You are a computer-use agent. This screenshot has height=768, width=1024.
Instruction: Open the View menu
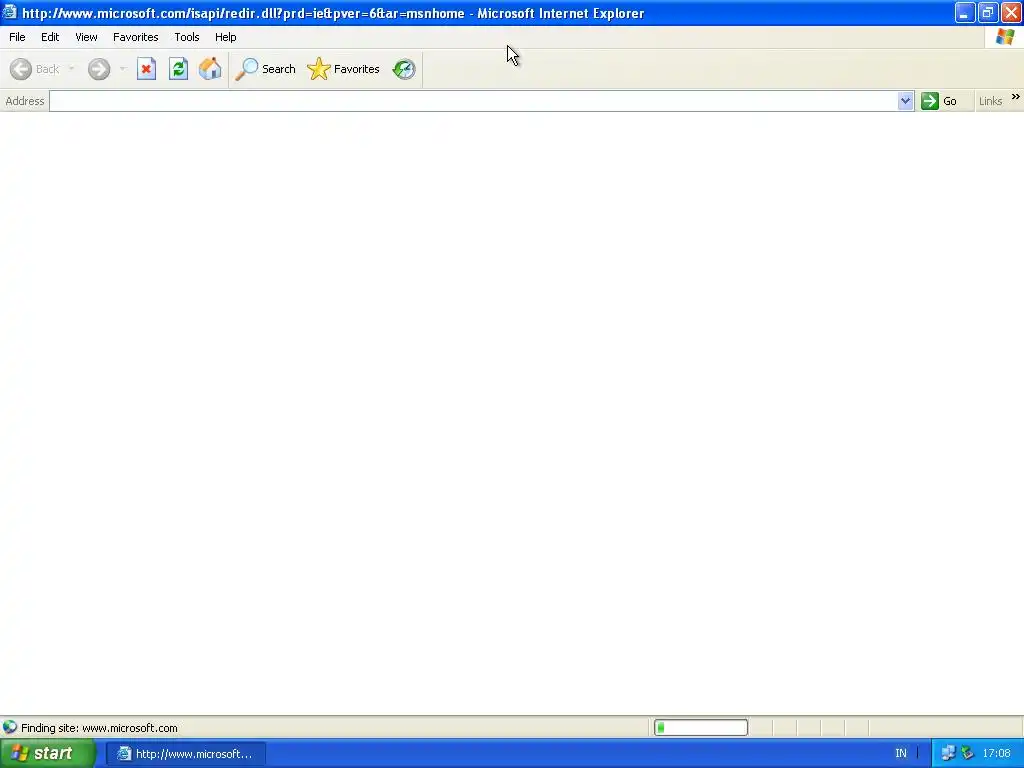coord(86,37)
